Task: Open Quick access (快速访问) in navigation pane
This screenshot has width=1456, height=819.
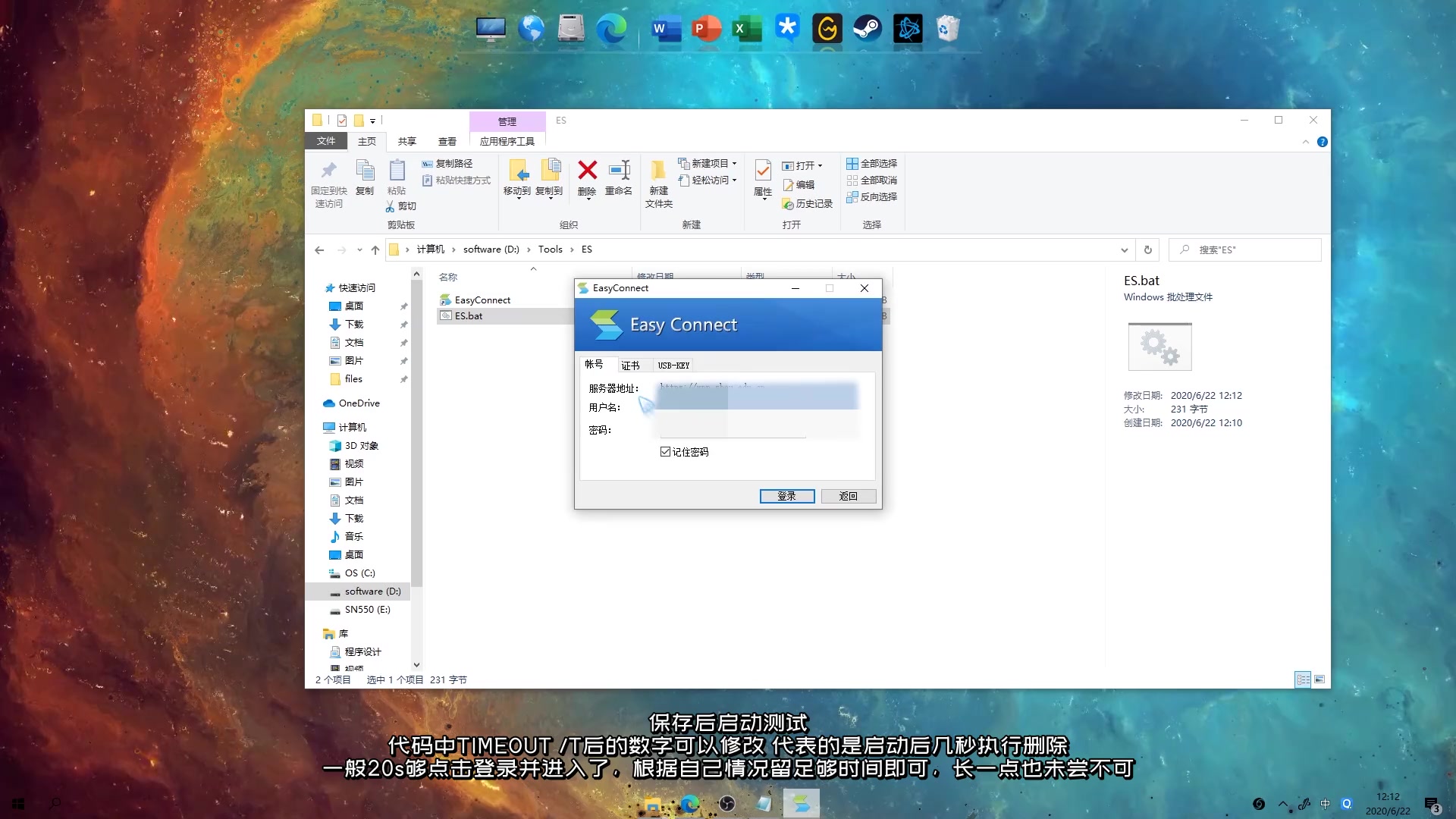Action: (356, 288)
